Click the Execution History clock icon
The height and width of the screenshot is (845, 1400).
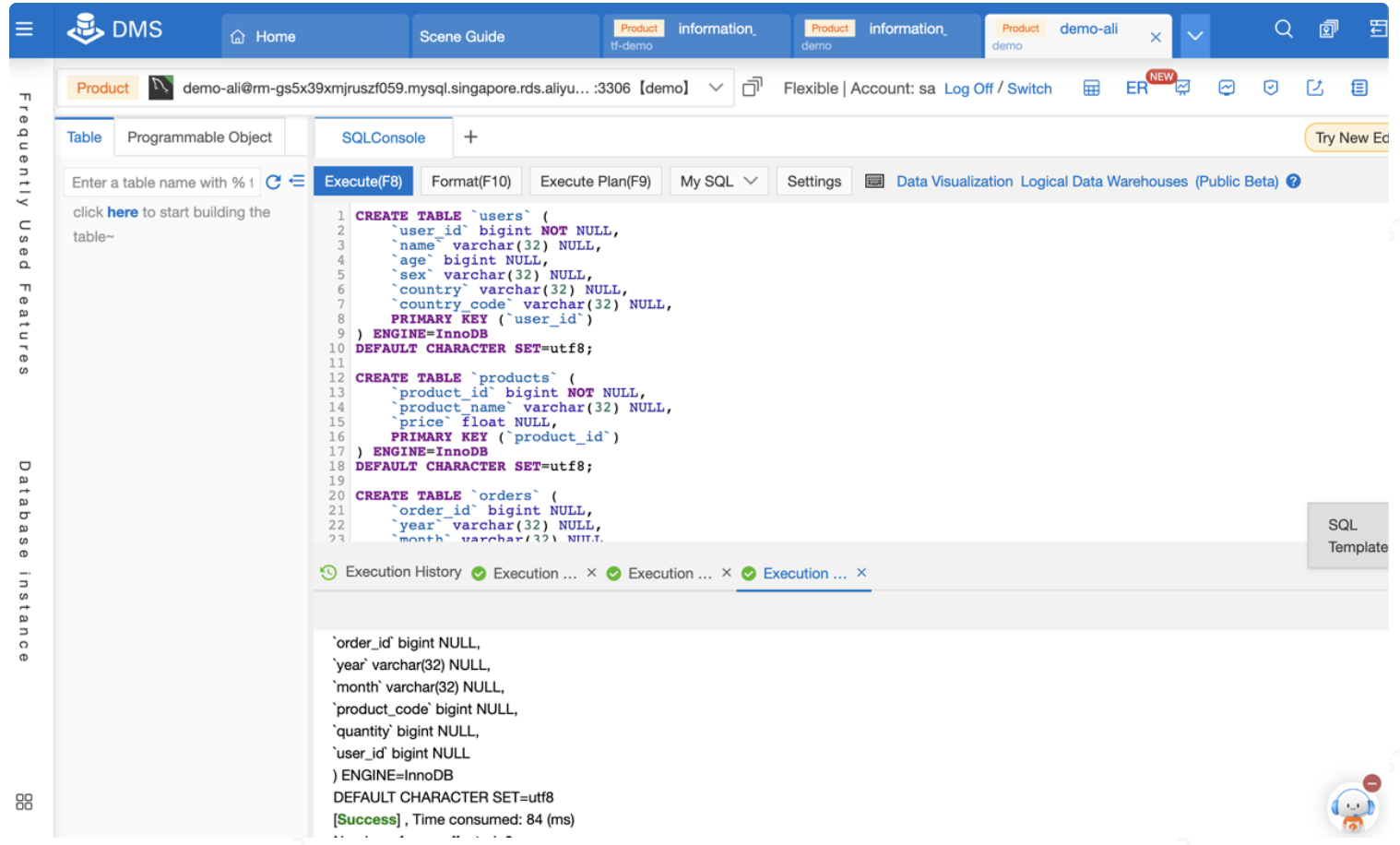coord(328,573)
